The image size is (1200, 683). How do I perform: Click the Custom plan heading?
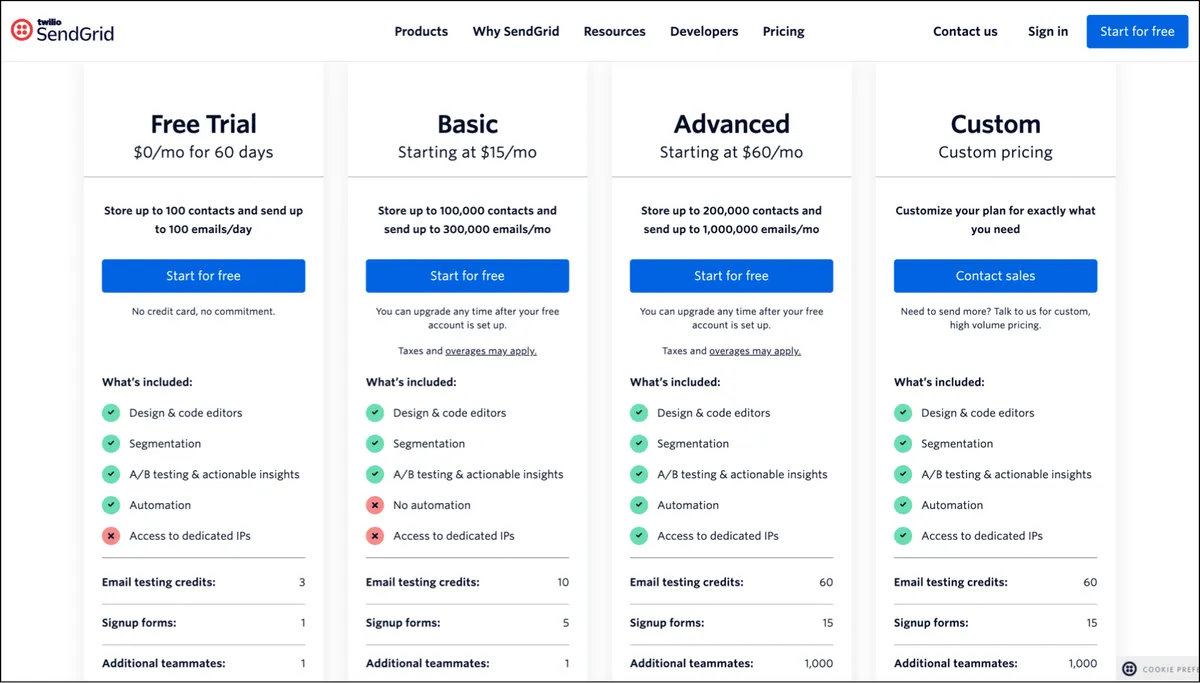995,124
